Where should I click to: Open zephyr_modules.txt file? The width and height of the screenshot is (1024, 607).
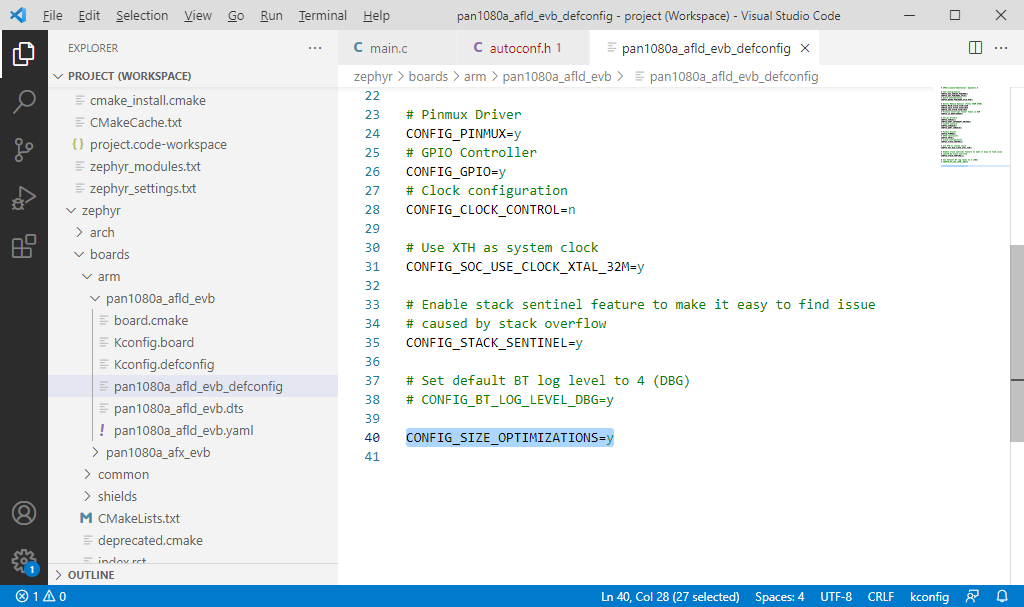tap(193, 167)
